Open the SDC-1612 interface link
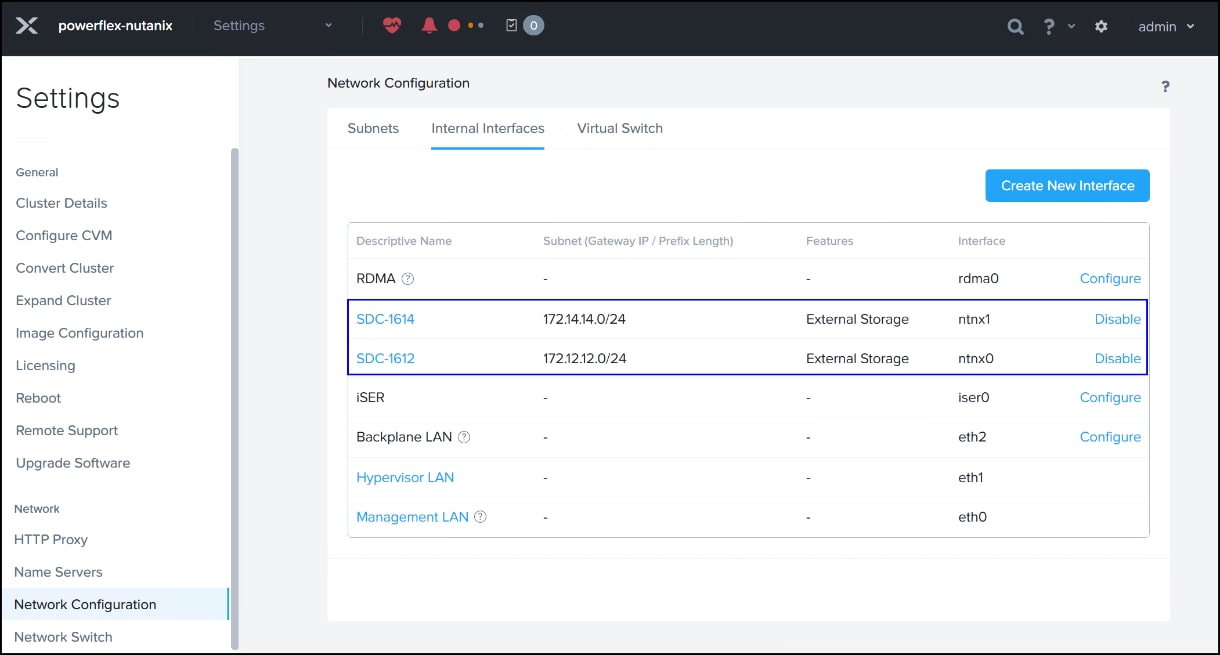The height and width of the screenshot is (655, 1220). (x=385, y=358)
